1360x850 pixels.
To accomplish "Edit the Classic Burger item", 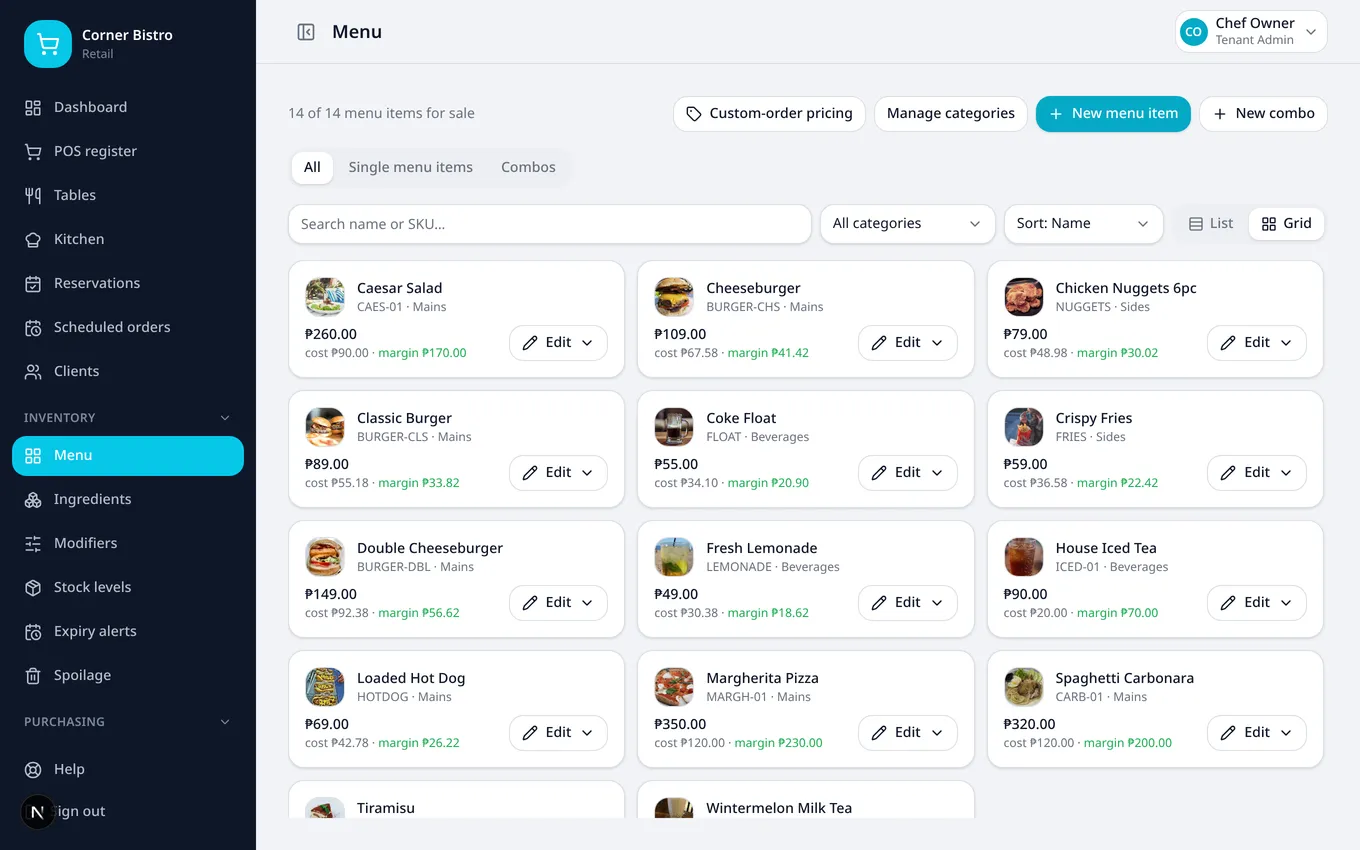I will pos(558,473).
